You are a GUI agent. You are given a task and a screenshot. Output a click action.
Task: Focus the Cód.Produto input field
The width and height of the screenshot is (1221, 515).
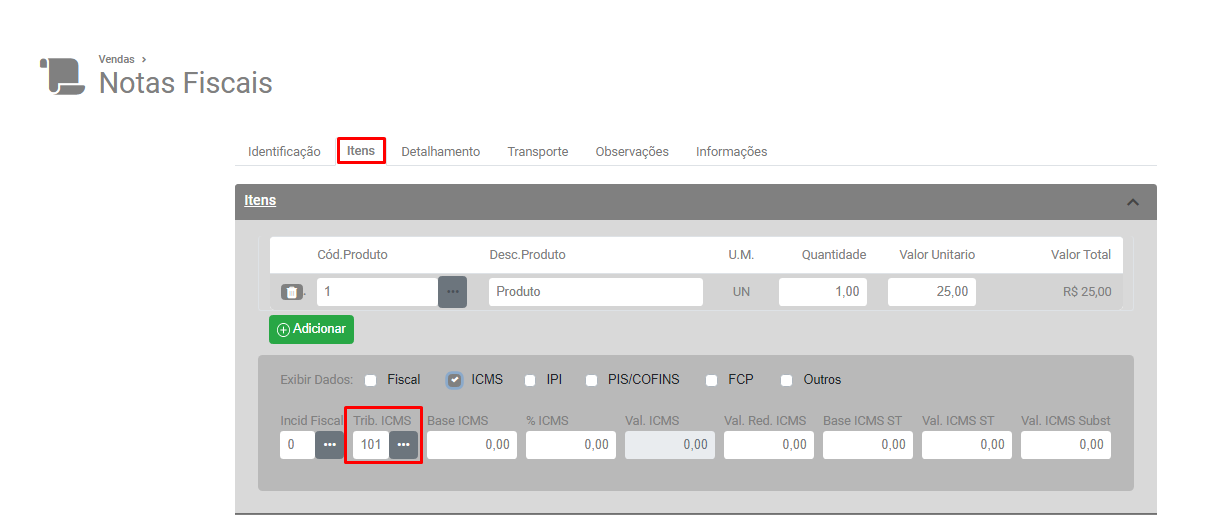pyautogui.click(x=378, y=292)
